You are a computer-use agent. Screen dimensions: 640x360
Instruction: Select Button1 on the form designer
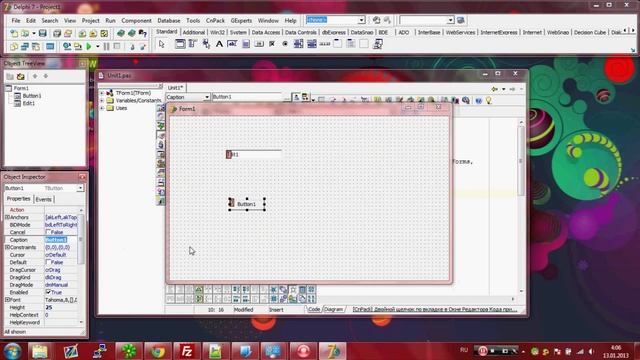click(247, 204)
